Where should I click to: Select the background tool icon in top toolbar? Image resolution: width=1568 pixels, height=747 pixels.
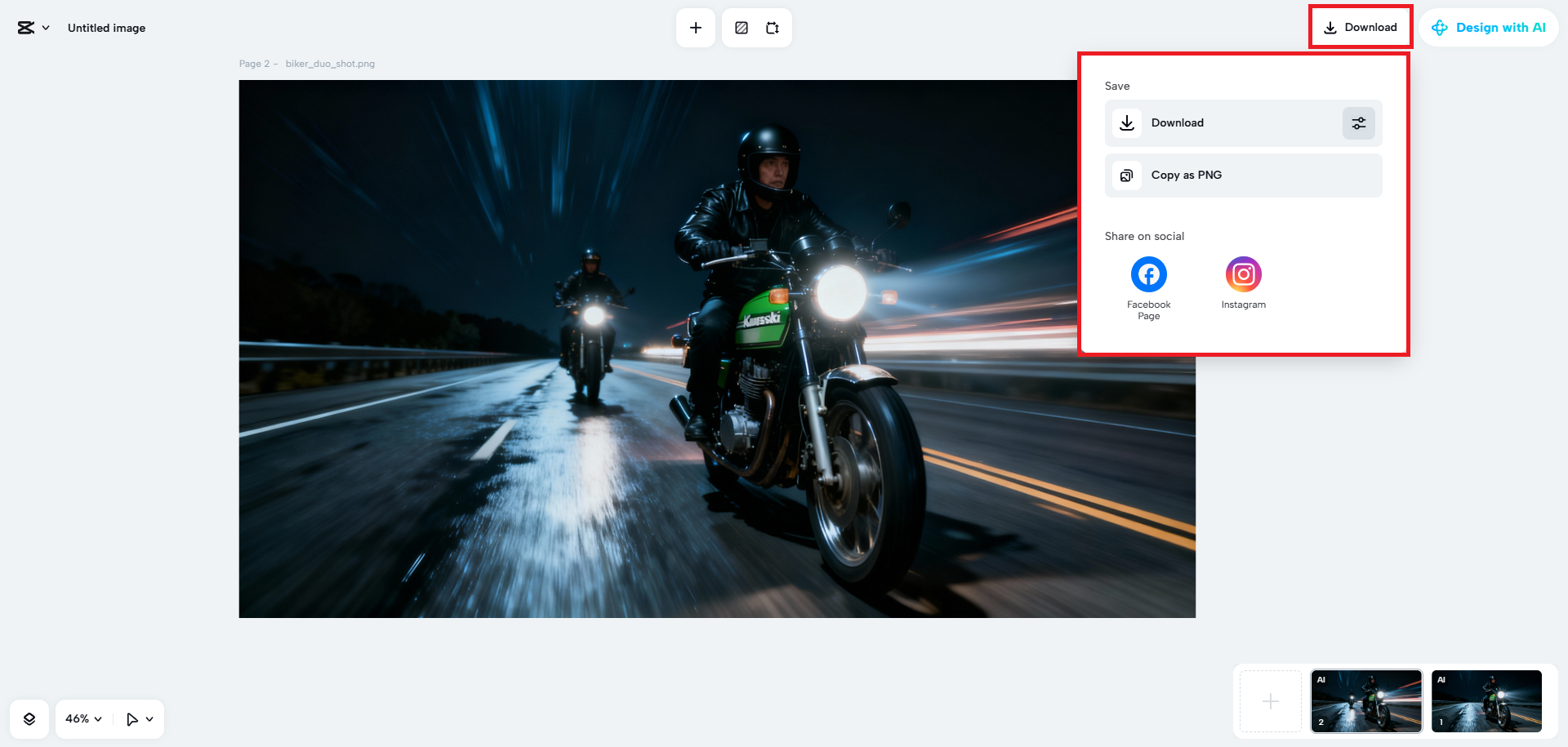coord(742,28)
